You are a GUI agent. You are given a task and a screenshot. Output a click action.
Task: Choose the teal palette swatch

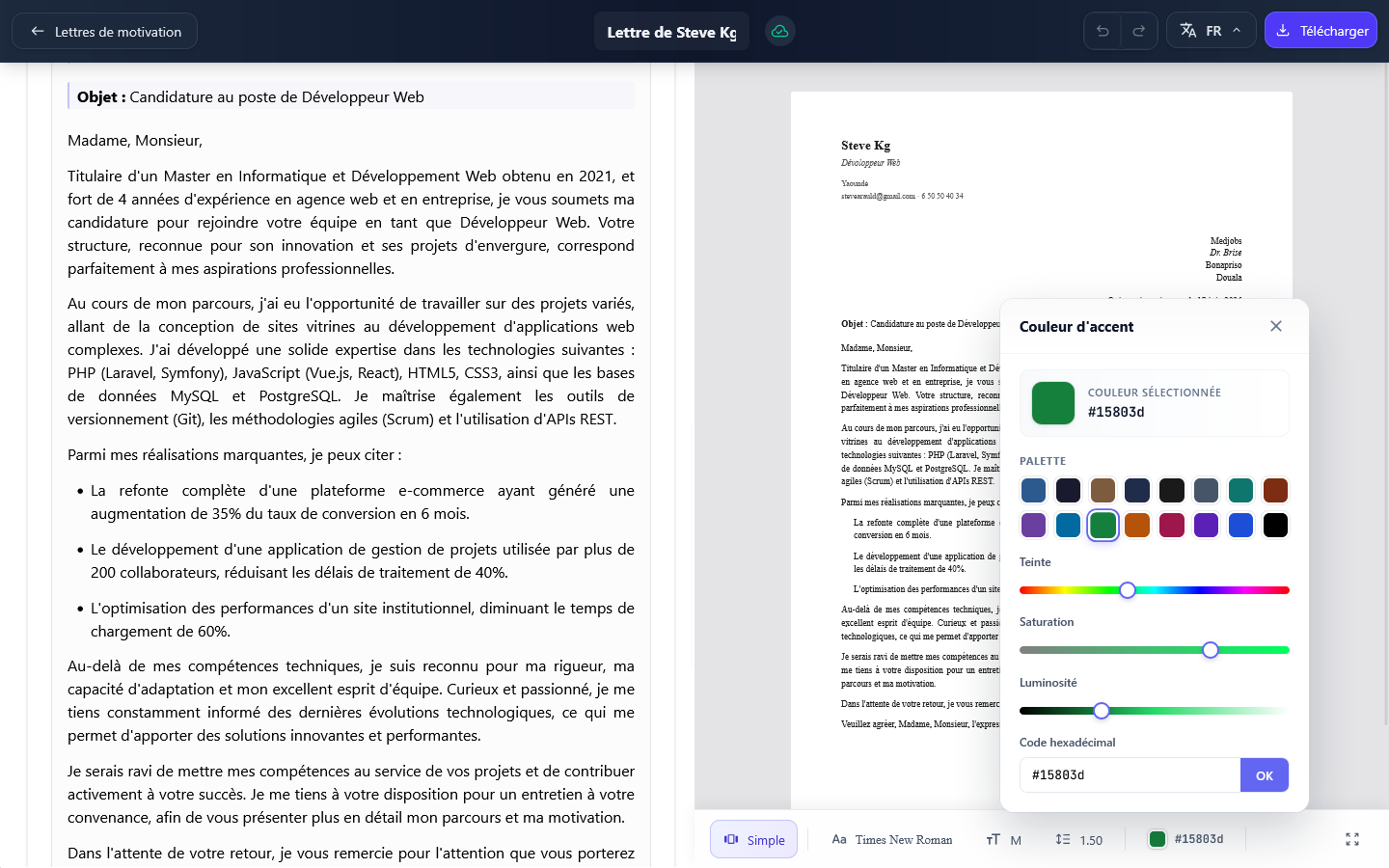coord(1240,490)
